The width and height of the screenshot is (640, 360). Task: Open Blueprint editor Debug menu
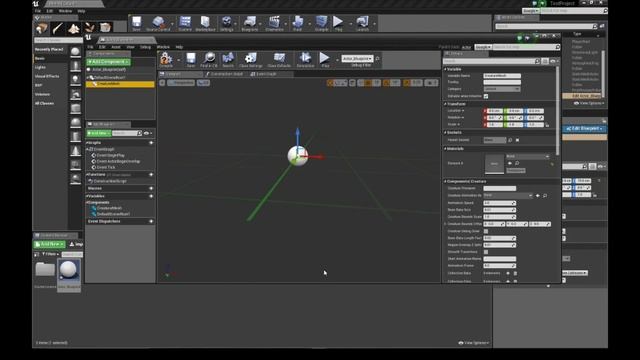pos(145,47)
